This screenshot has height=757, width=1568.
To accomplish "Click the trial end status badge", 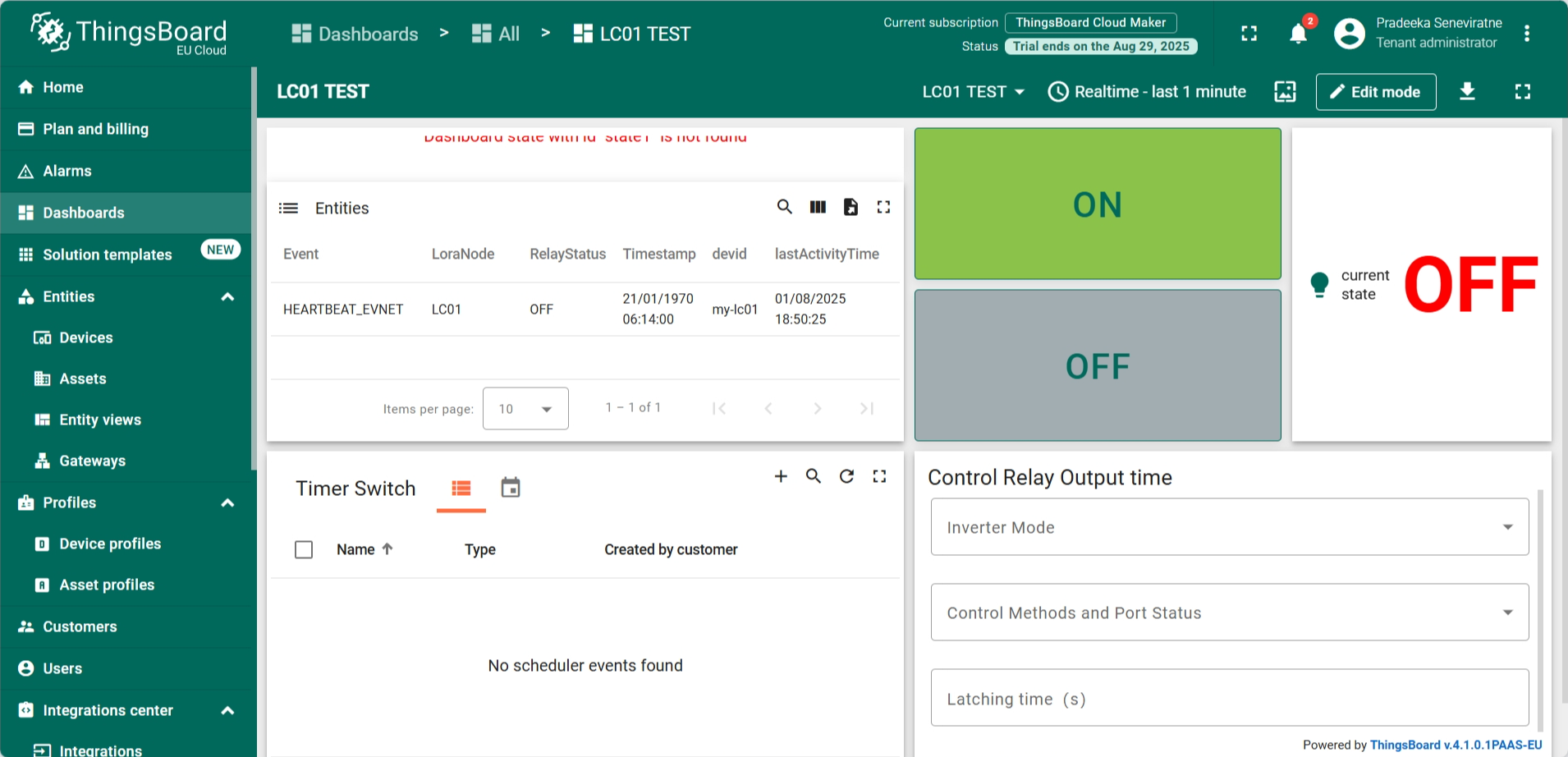I will click(1101, 46).
